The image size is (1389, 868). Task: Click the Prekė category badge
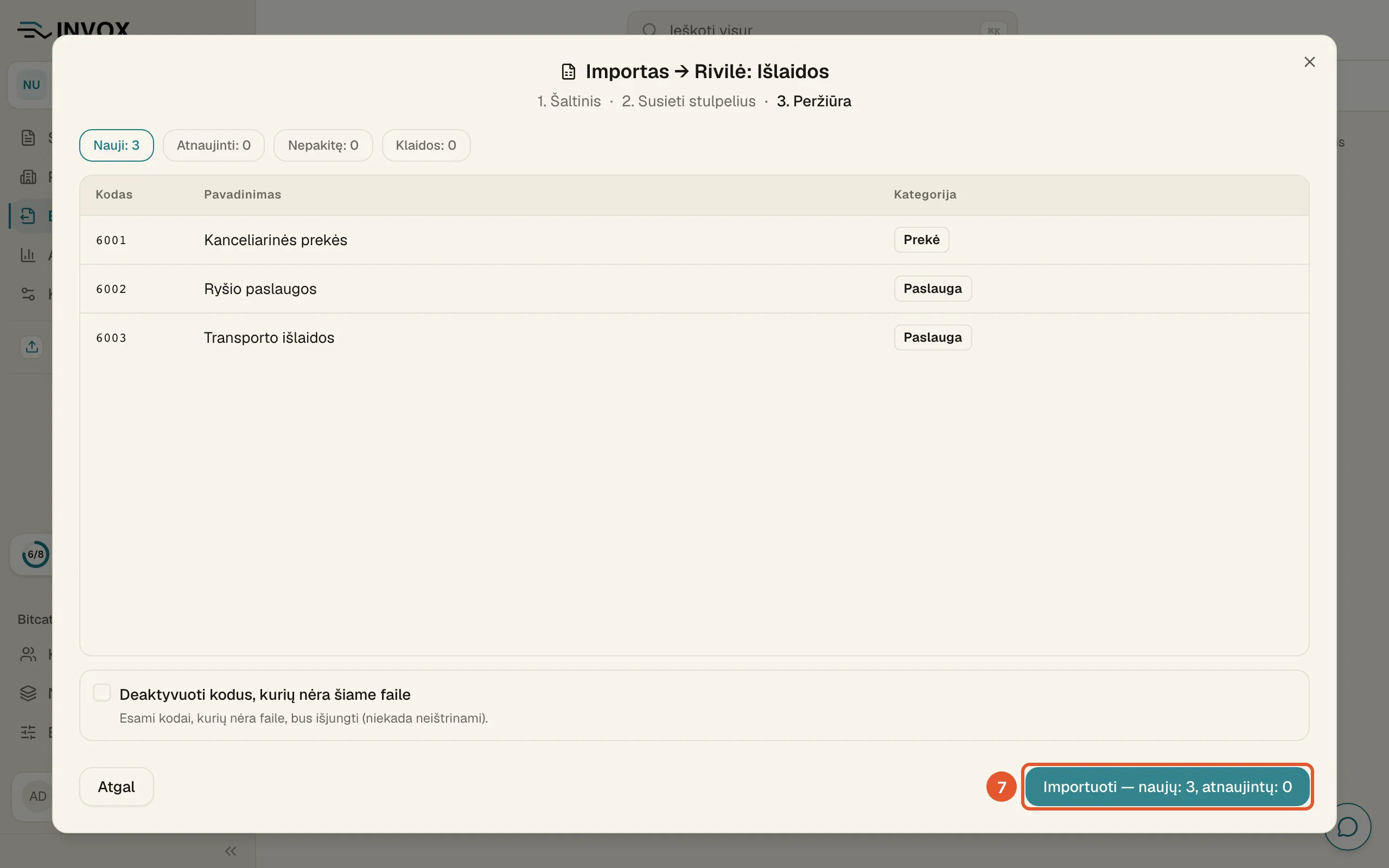click(921, 240)
